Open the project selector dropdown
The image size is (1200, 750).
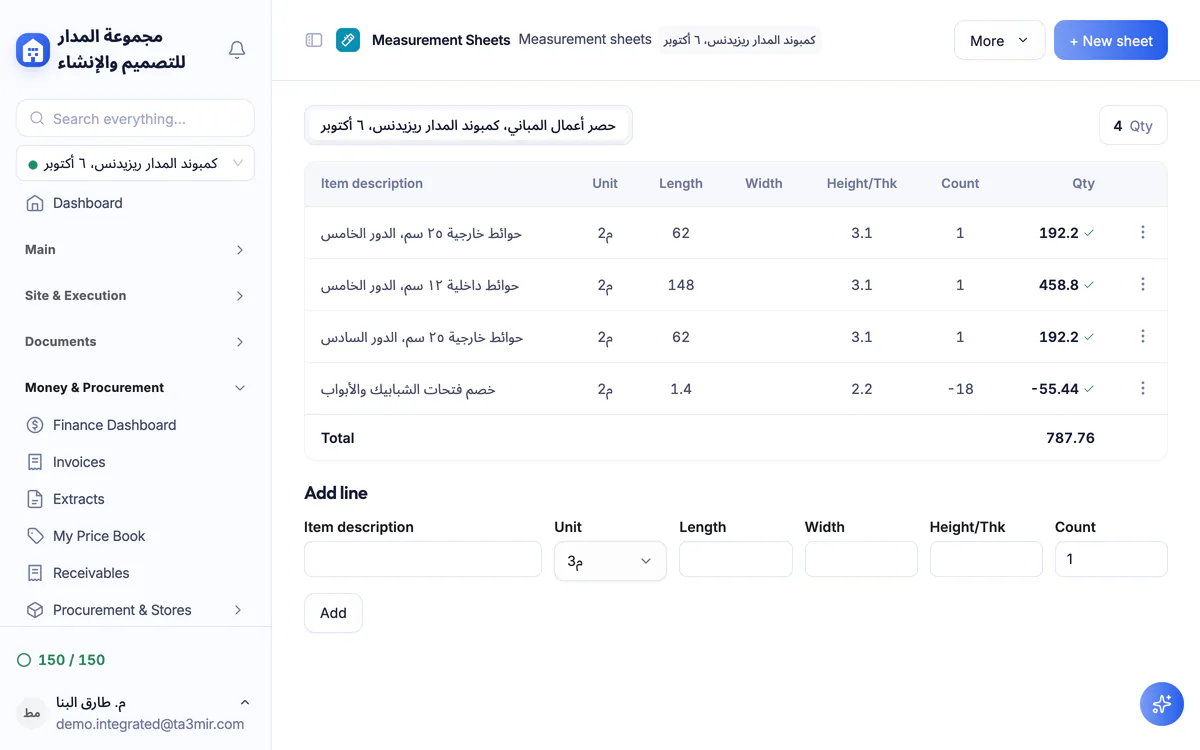pos(135,163)
